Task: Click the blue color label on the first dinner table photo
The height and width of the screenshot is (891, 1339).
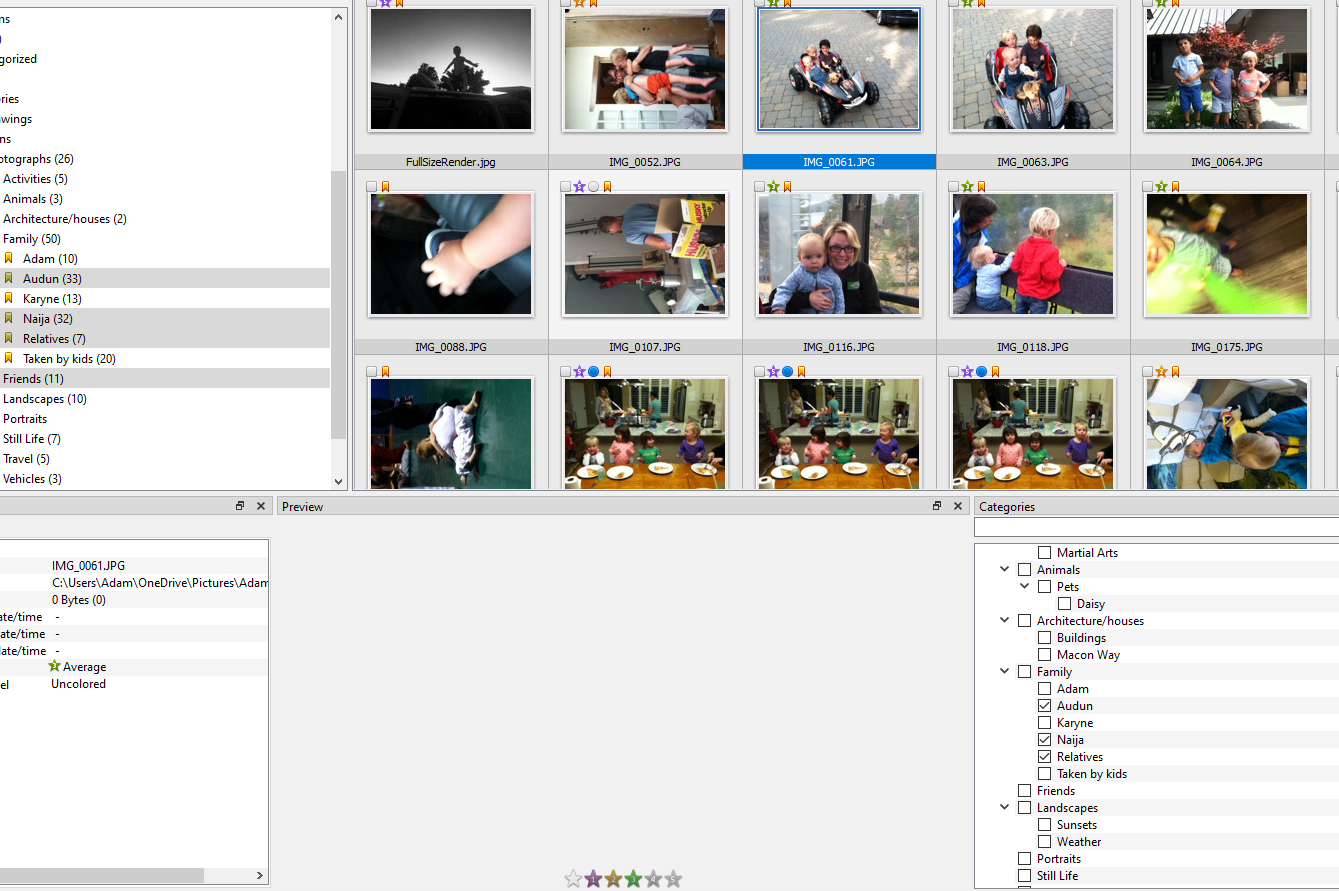Action: point(593,372)
